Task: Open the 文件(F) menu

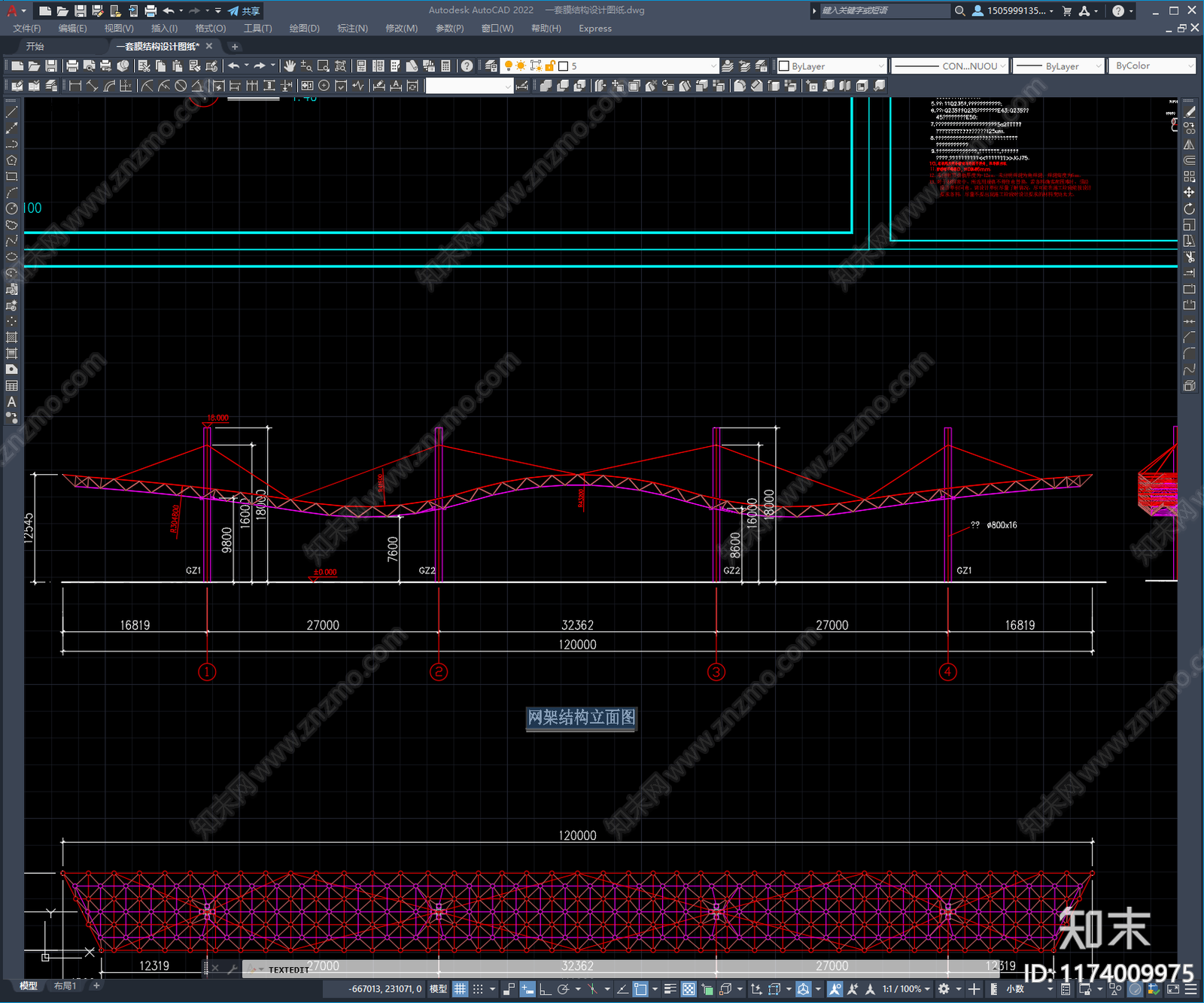Action: tap(27, 29)
